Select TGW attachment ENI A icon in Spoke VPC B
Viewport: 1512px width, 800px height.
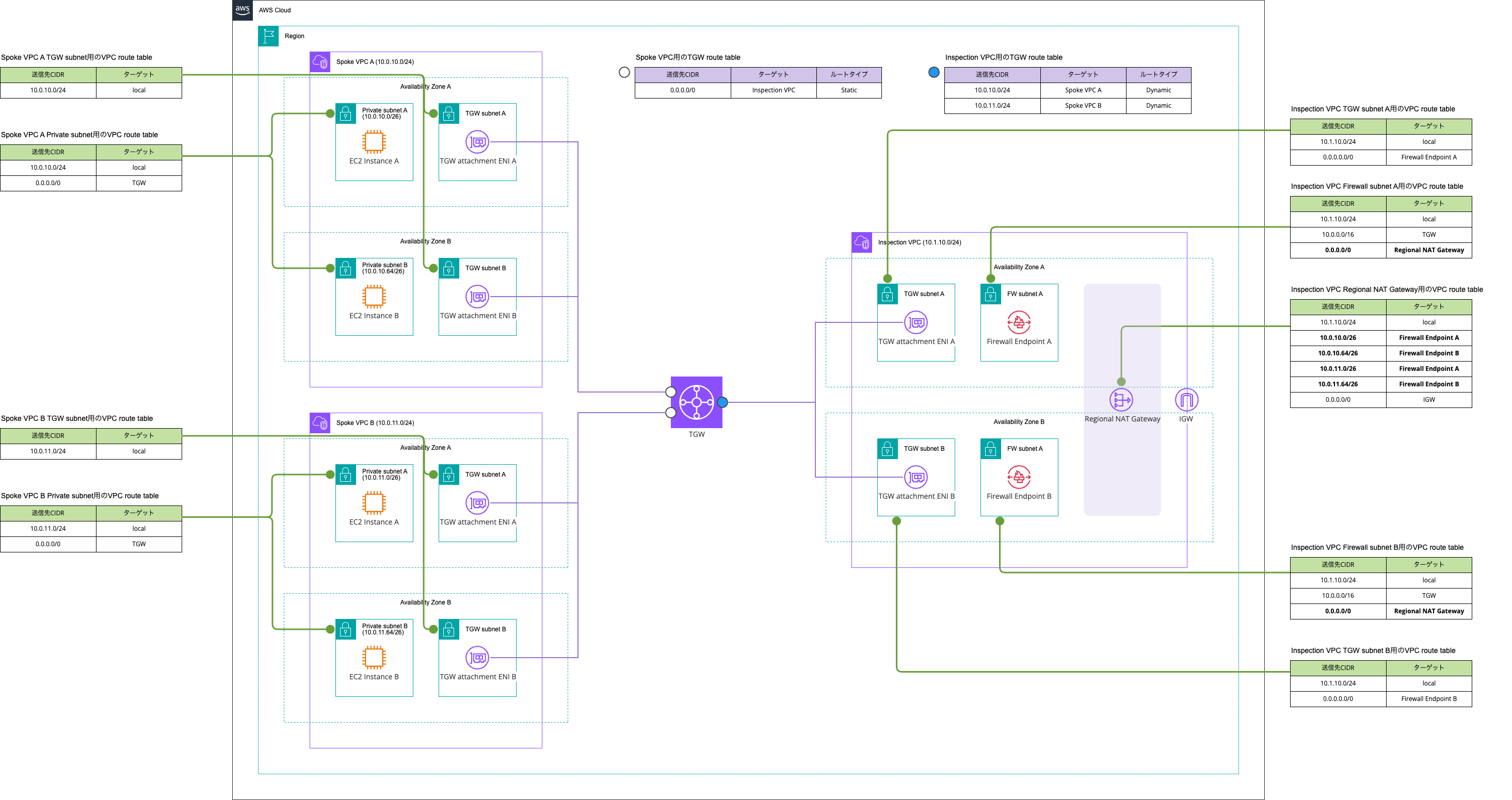[477, 503]
